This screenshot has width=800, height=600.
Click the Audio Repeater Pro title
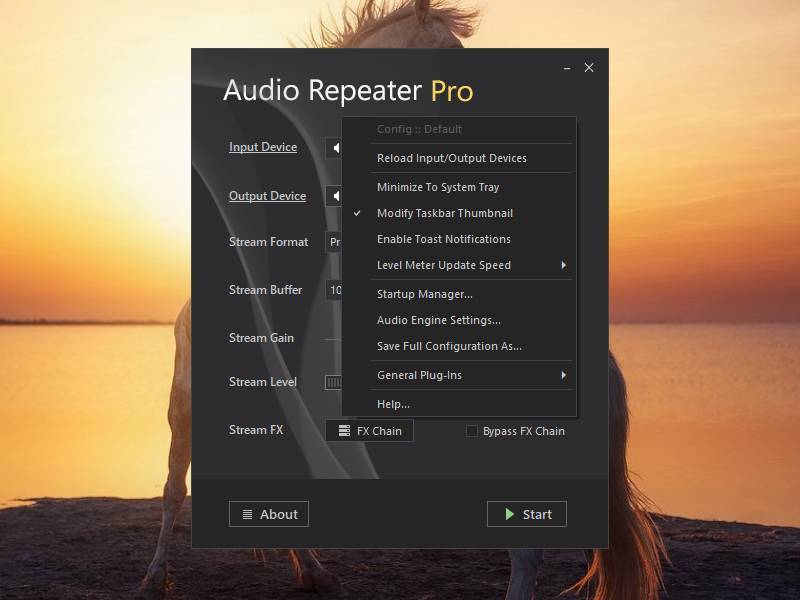(x=348, y=91)
